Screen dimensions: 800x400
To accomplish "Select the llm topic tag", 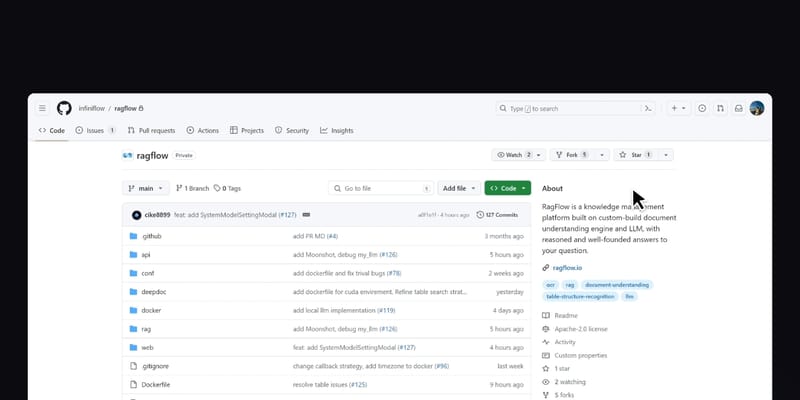I will tap(630, 296).
